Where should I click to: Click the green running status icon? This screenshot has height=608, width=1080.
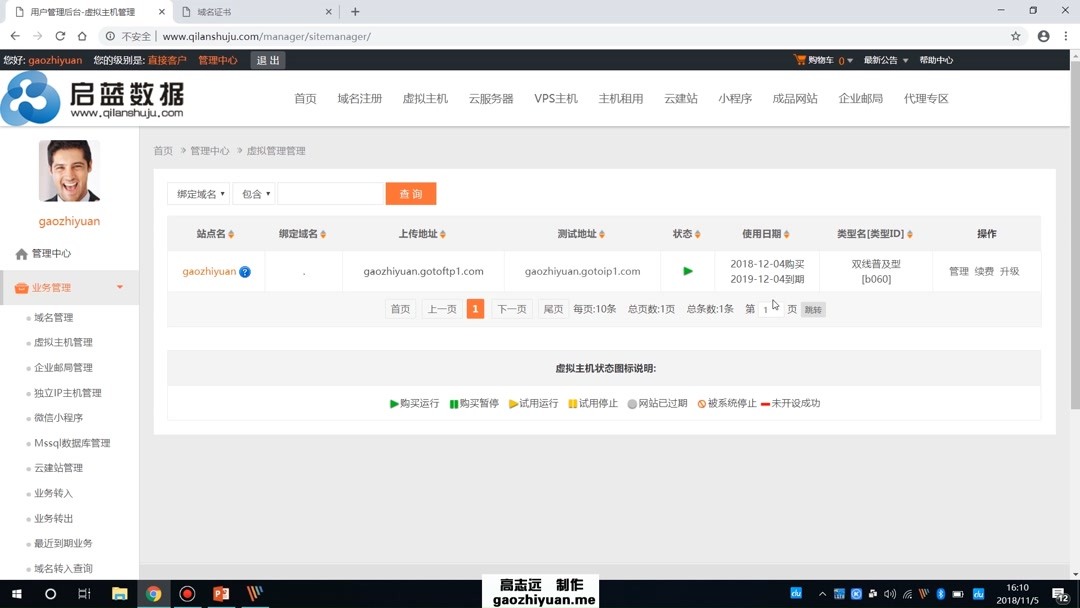pyautogui.click(x=685, y=271)
